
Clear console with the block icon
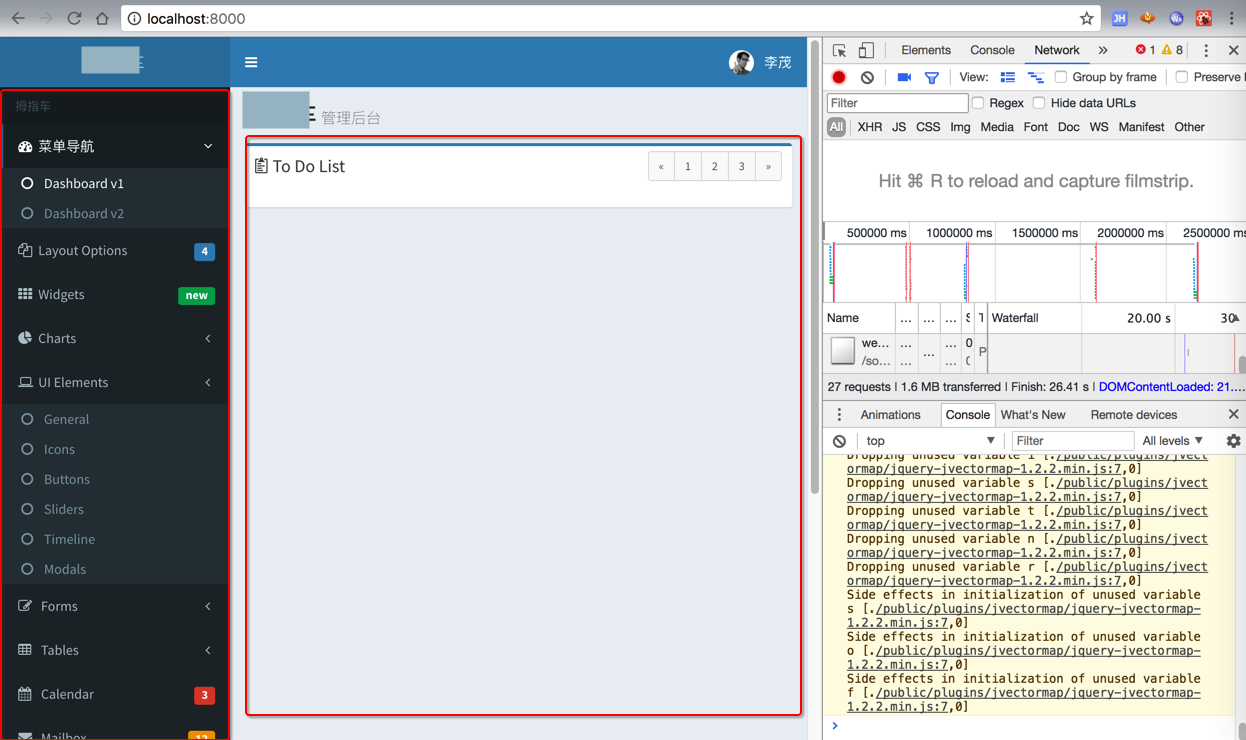click(839, 441)
